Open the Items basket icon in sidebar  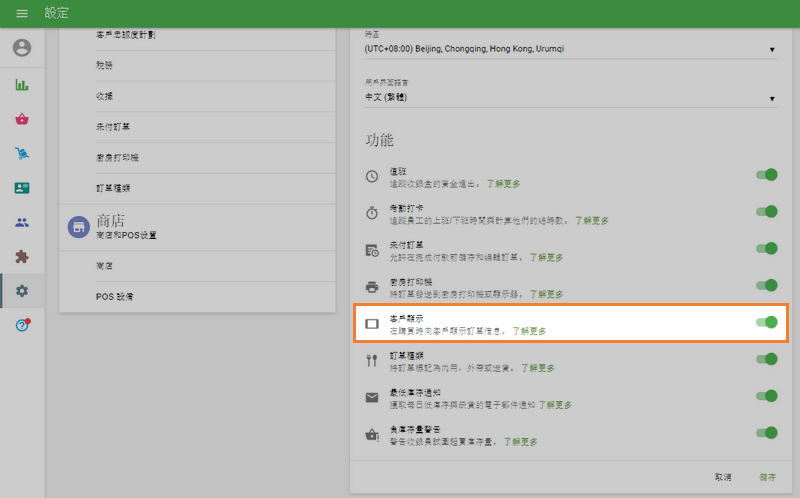click(22, 119)
